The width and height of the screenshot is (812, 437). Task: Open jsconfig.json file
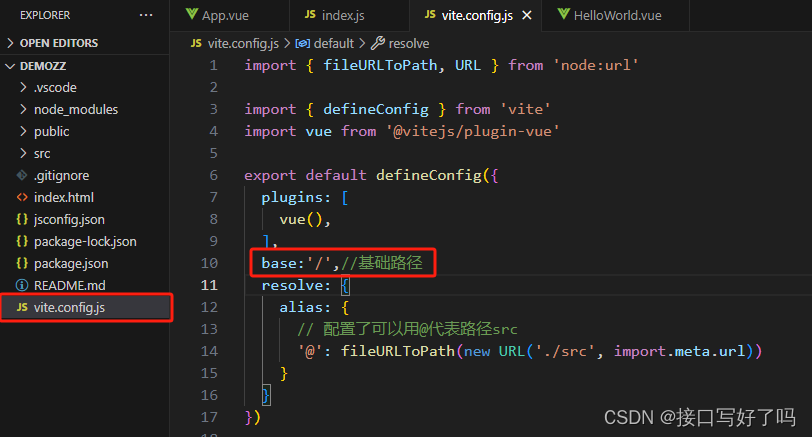pos(69,220)
